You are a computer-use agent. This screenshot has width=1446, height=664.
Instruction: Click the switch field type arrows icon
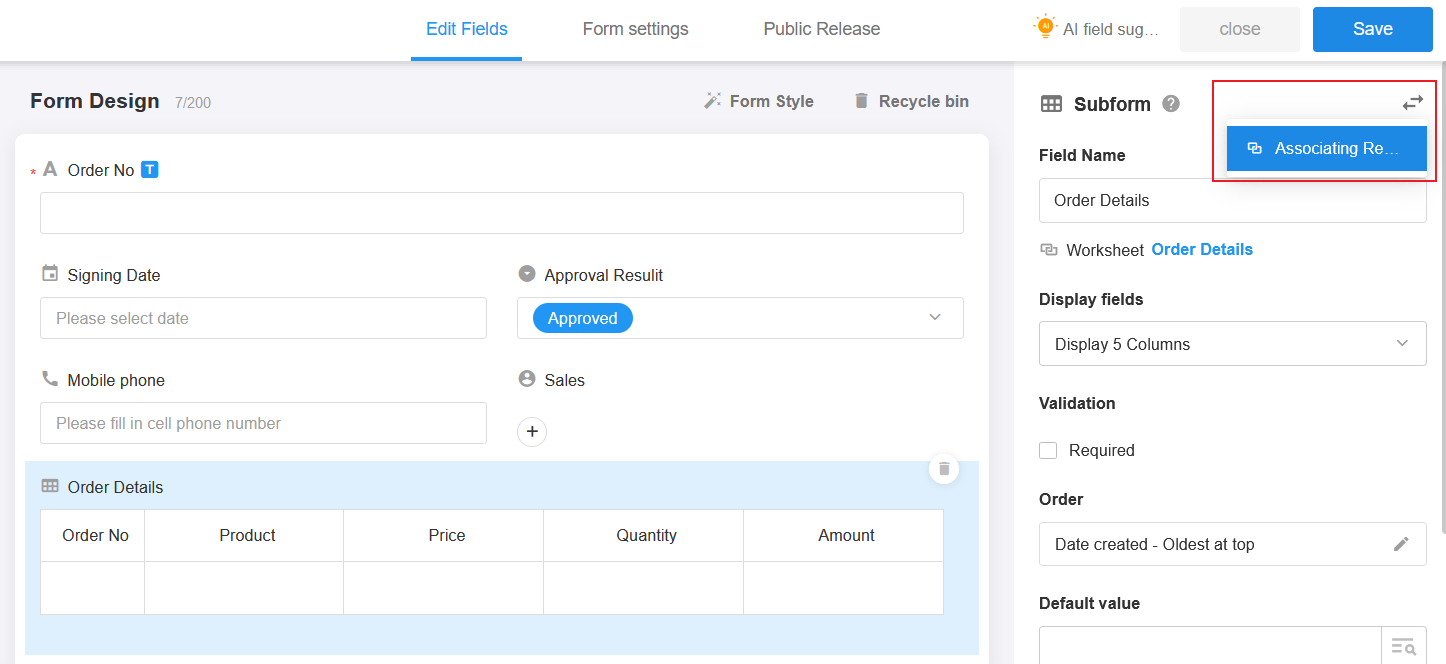click(x=1412, y=102)
